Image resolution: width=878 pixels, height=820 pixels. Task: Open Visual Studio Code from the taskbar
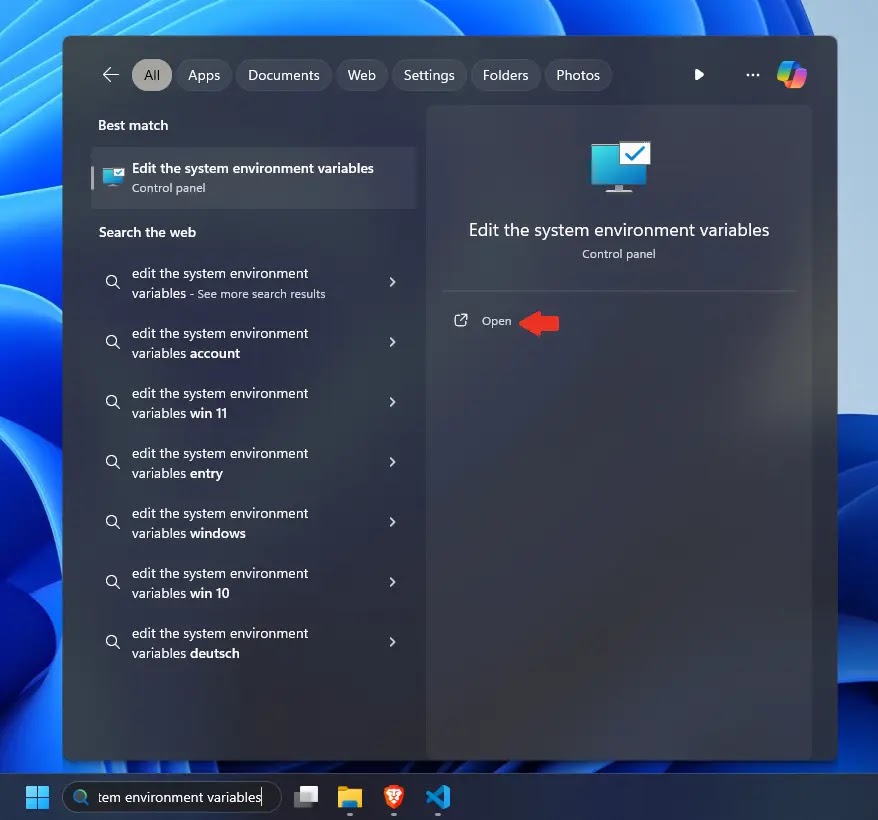(x=438, y=796)
